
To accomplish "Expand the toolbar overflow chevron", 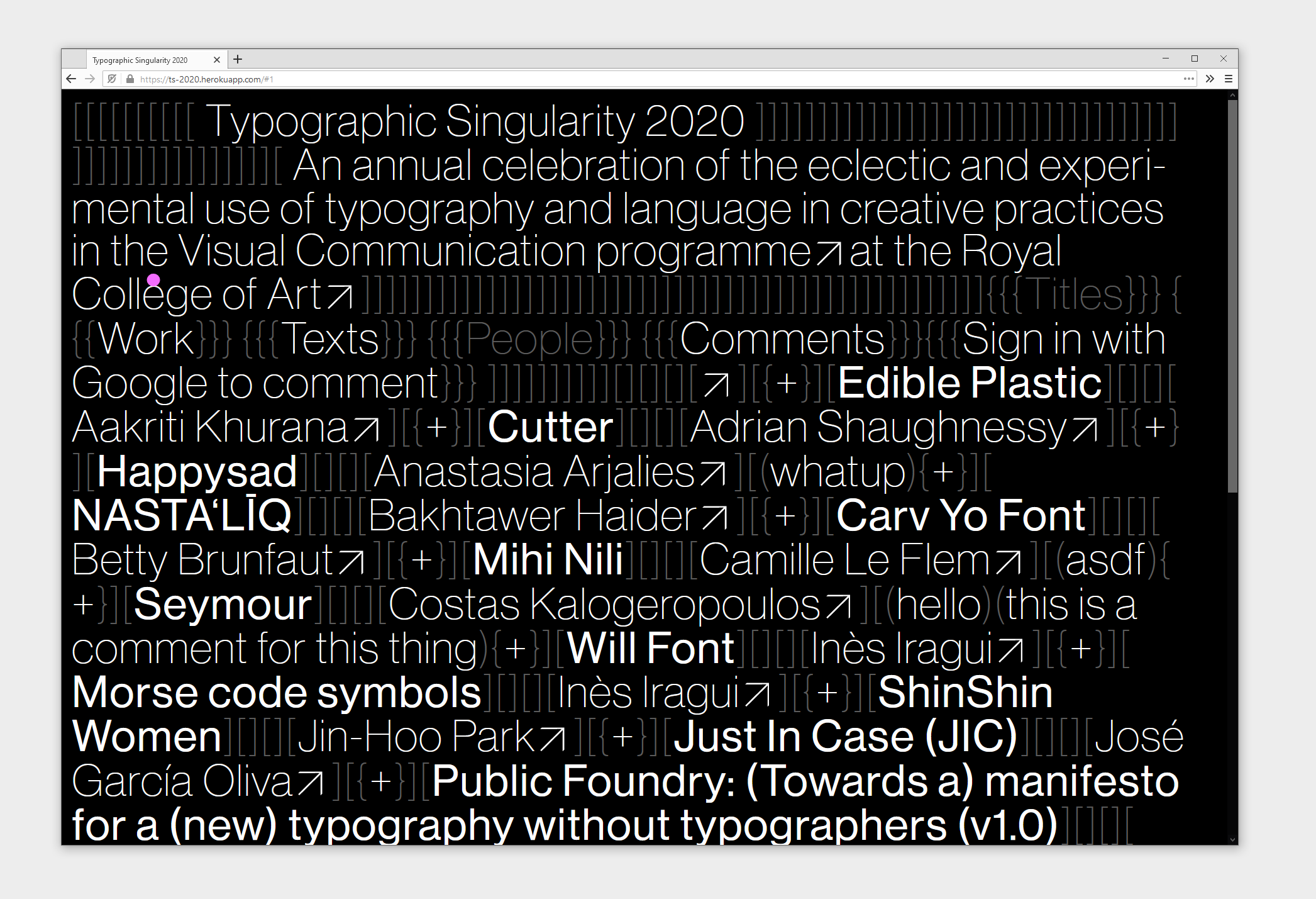I will pos(1210,79).
